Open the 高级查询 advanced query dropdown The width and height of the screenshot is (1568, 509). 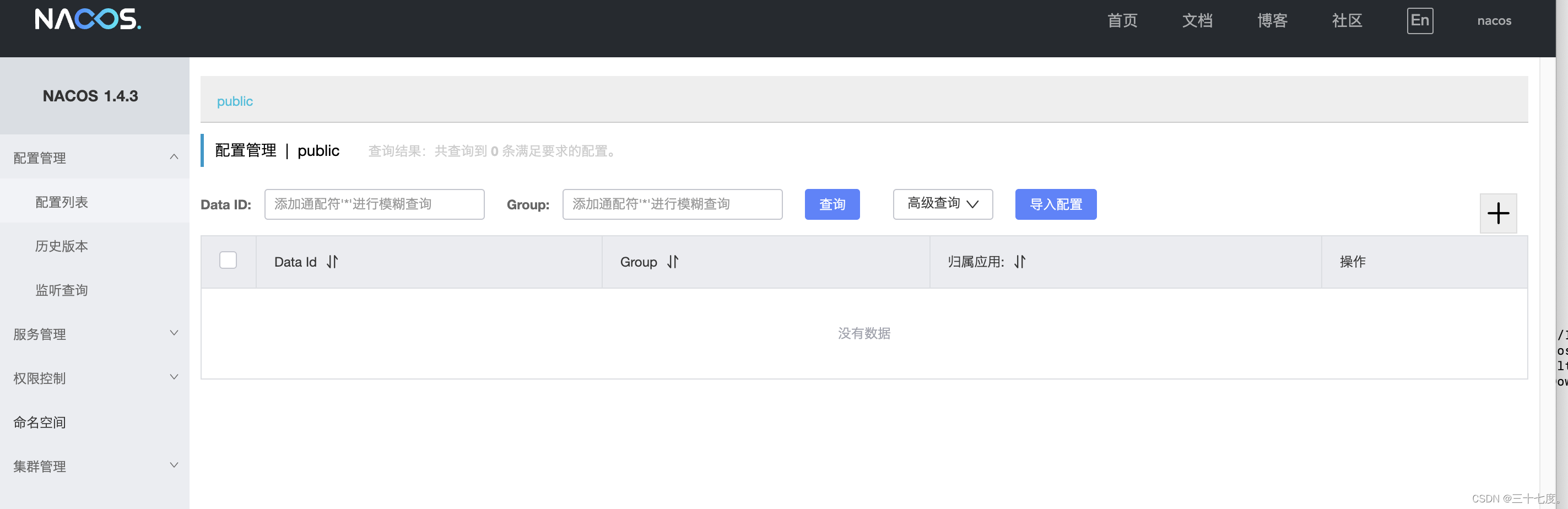(942, 204)
